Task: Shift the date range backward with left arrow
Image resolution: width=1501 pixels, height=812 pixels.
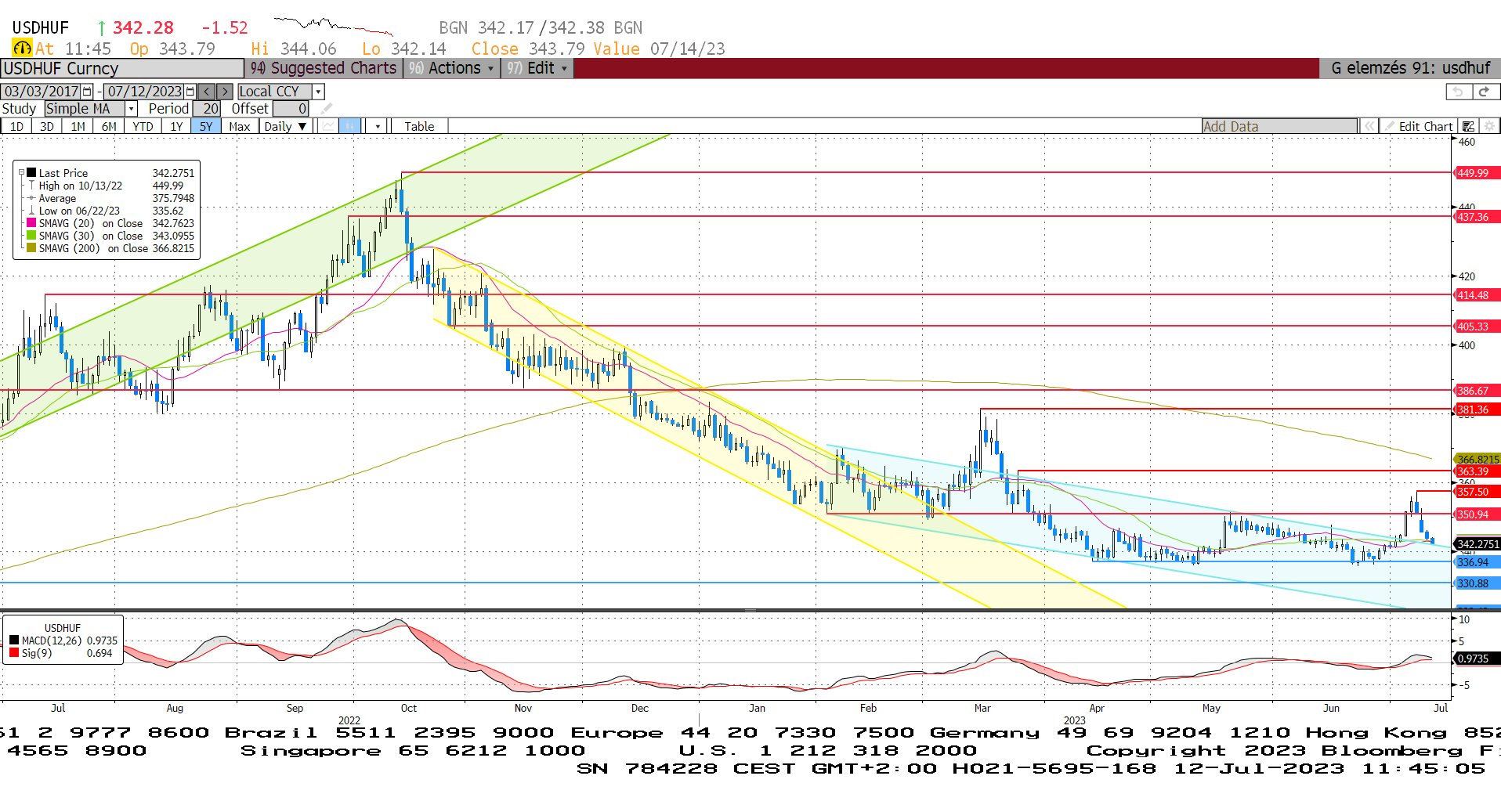Action: [x=206, y=92]
